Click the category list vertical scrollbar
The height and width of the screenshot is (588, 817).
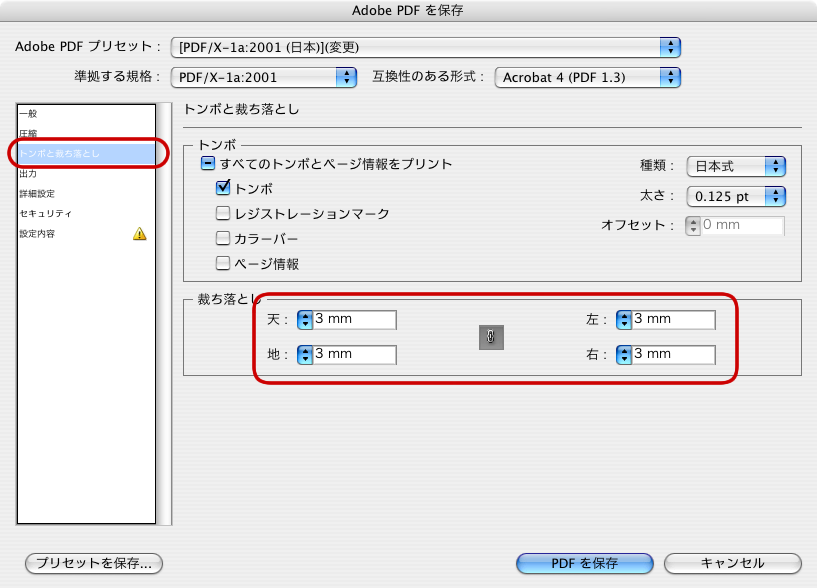click(x=165, y=314)
